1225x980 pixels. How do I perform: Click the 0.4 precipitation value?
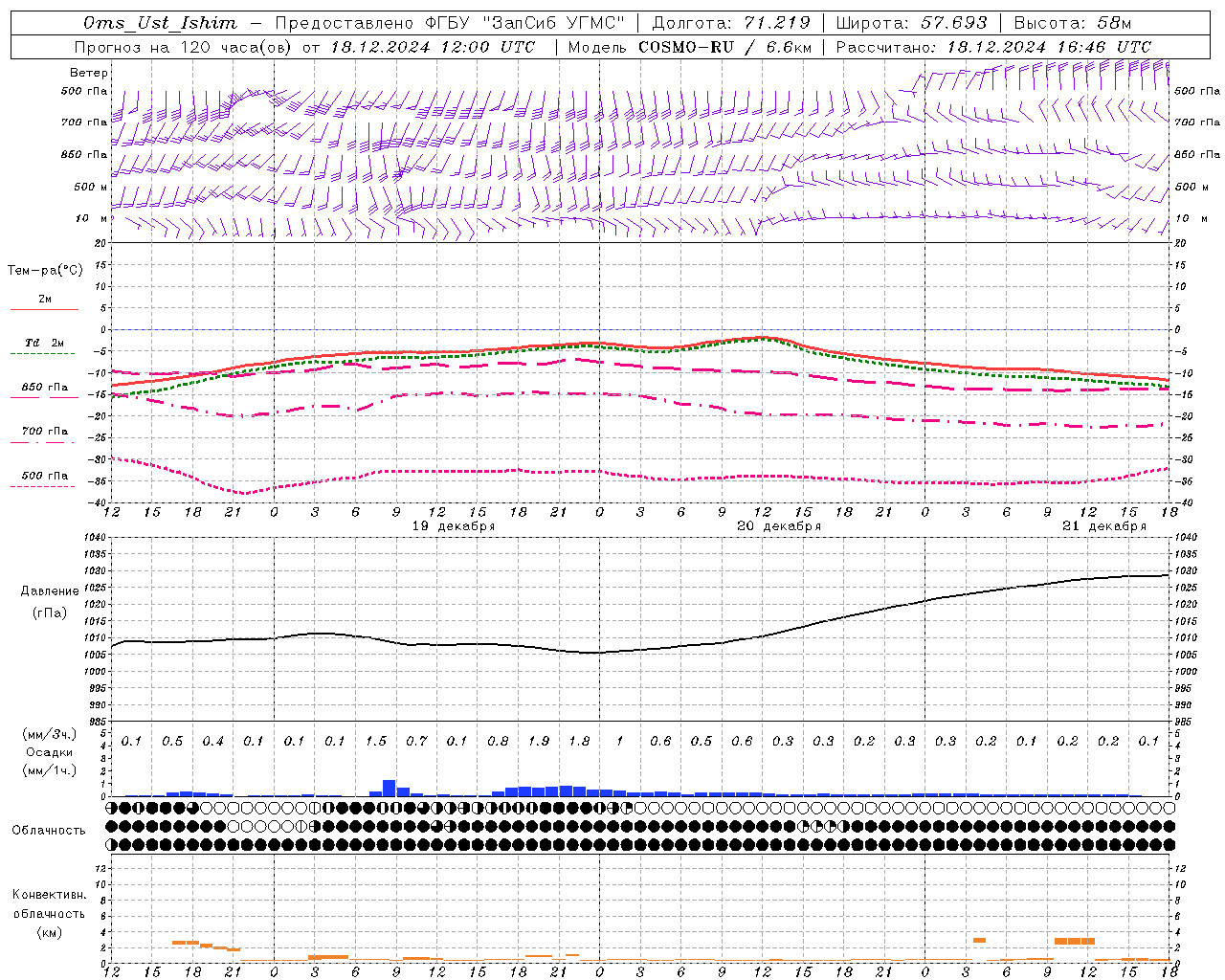[x=212, y=742]
